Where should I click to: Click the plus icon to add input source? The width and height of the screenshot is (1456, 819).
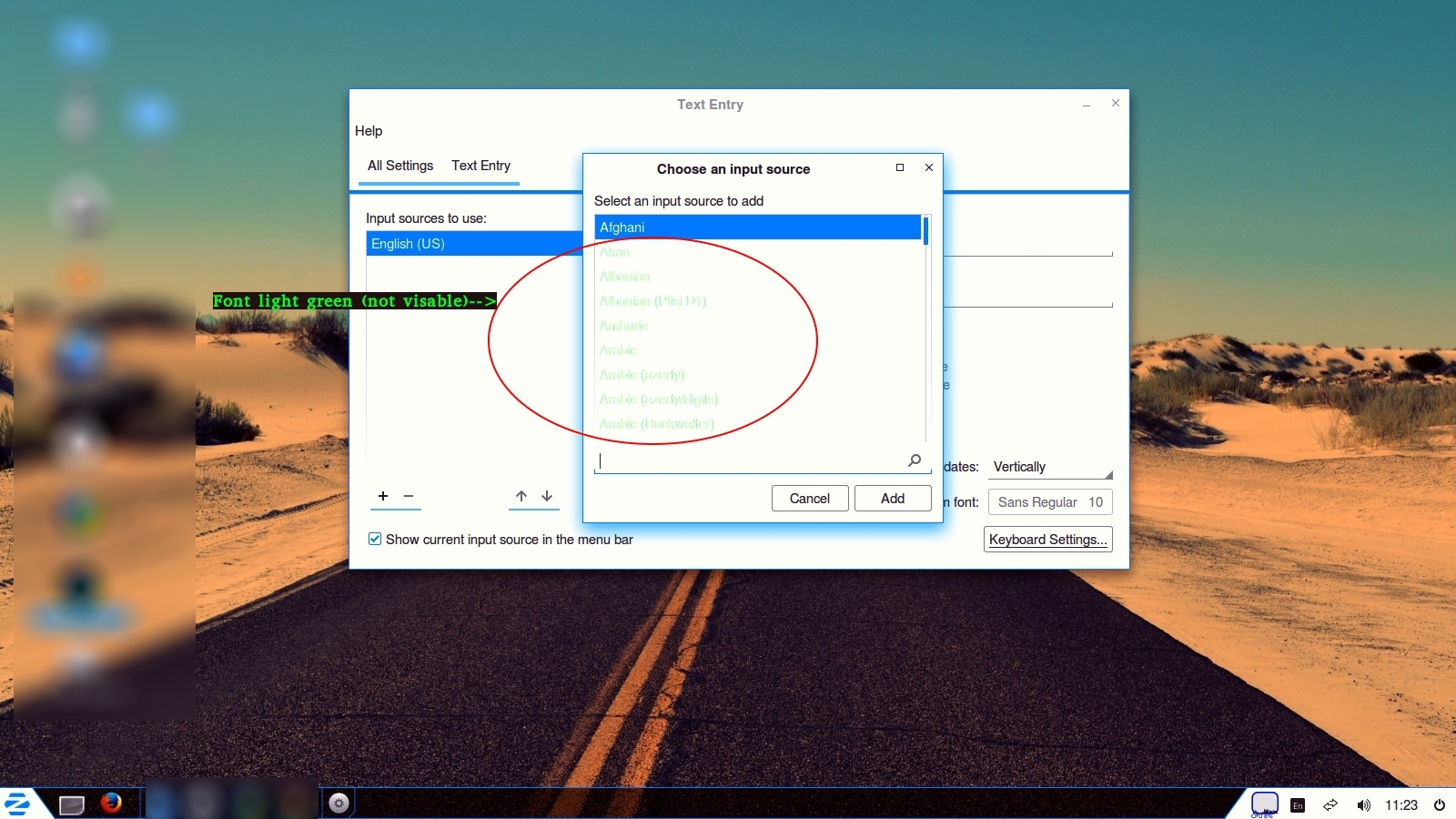click(x=383, y=496)
